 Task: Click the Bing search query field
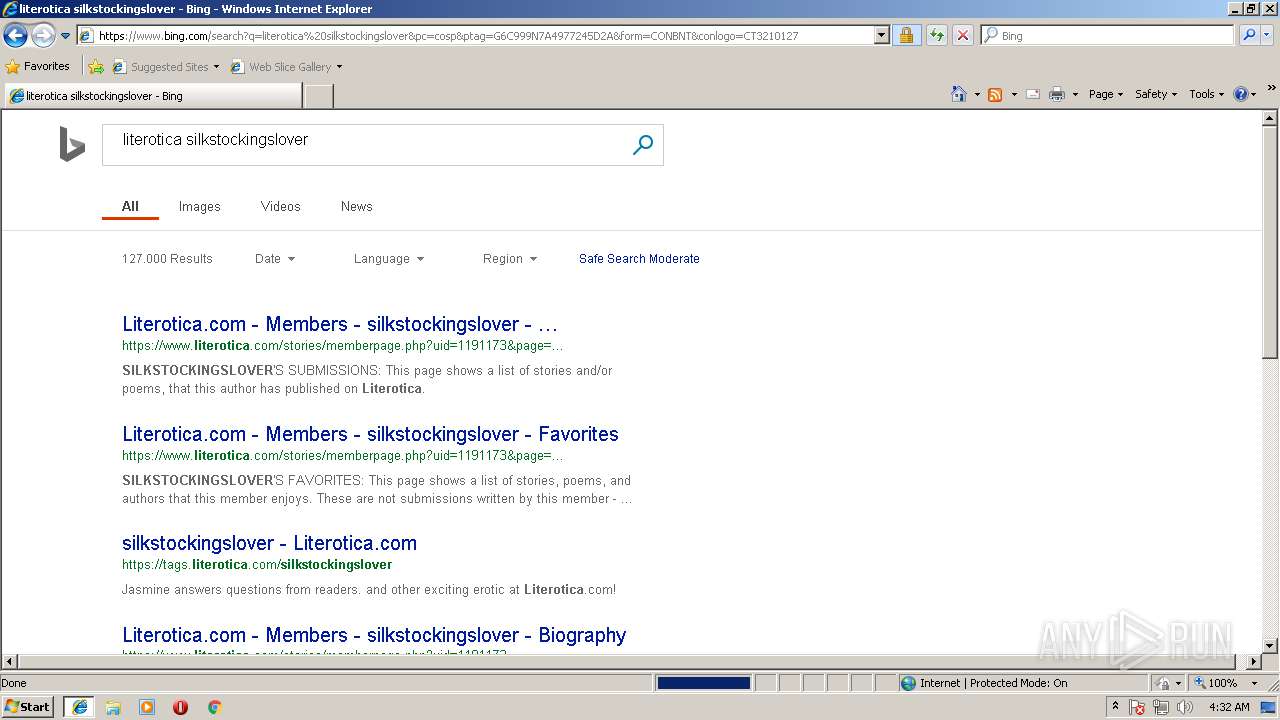364,145
